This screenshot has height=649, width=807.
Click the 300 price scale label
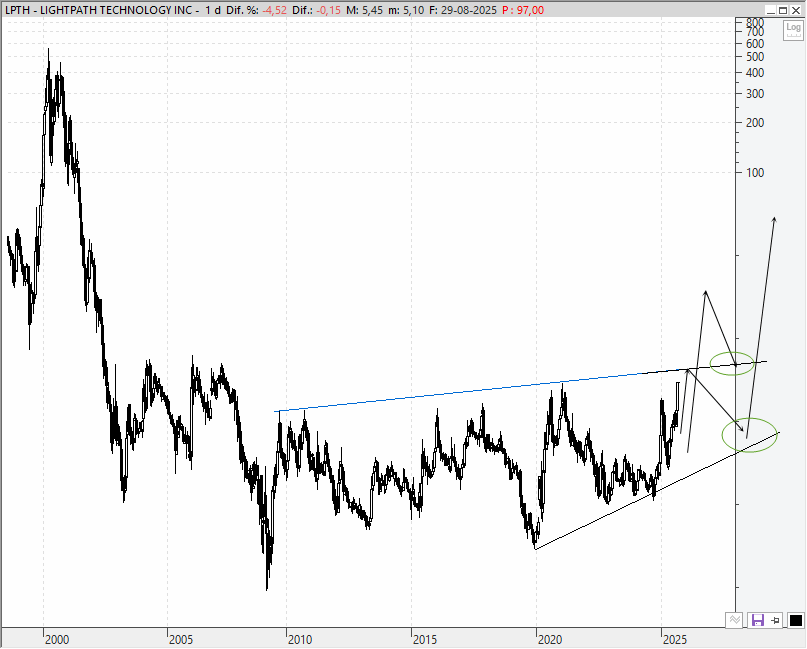pyautogui.click(x=755, y=94)
